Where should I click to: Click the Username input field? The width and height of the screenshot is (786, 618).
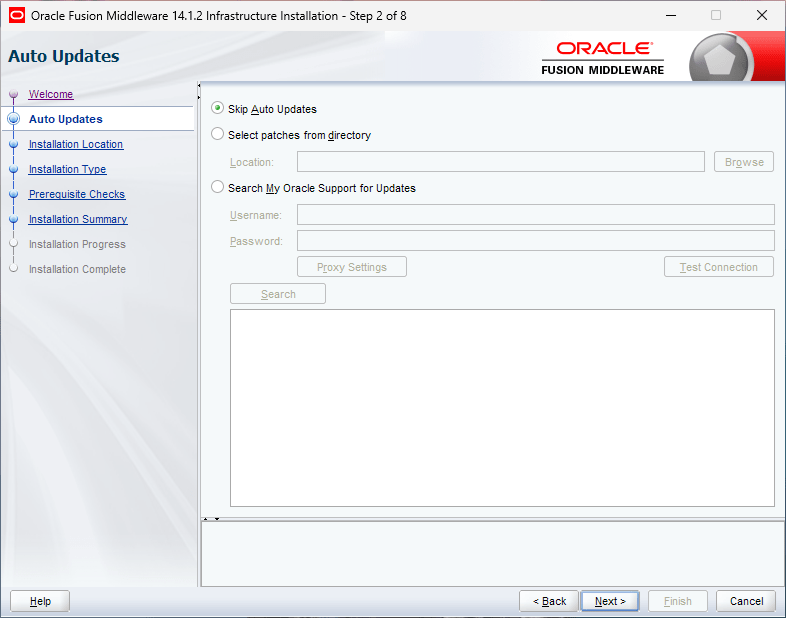[535, 215]
